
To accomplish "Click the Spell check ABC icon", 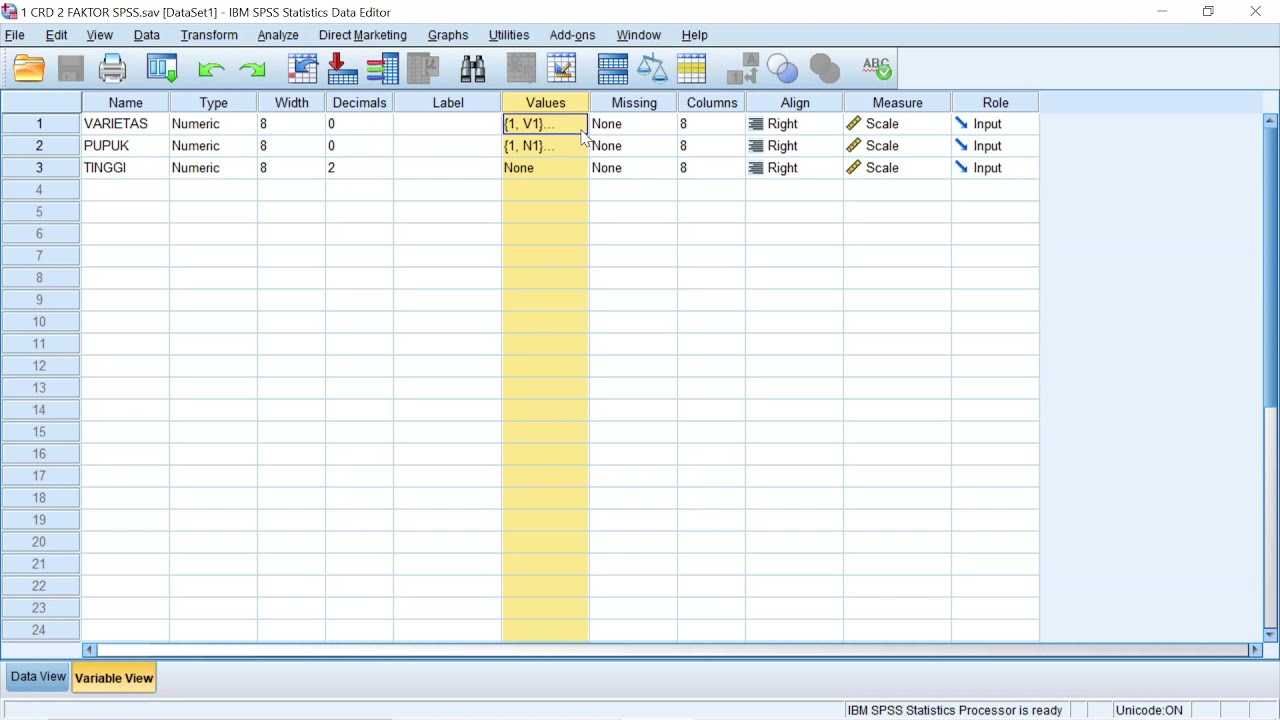I will (x=876, y=69).
